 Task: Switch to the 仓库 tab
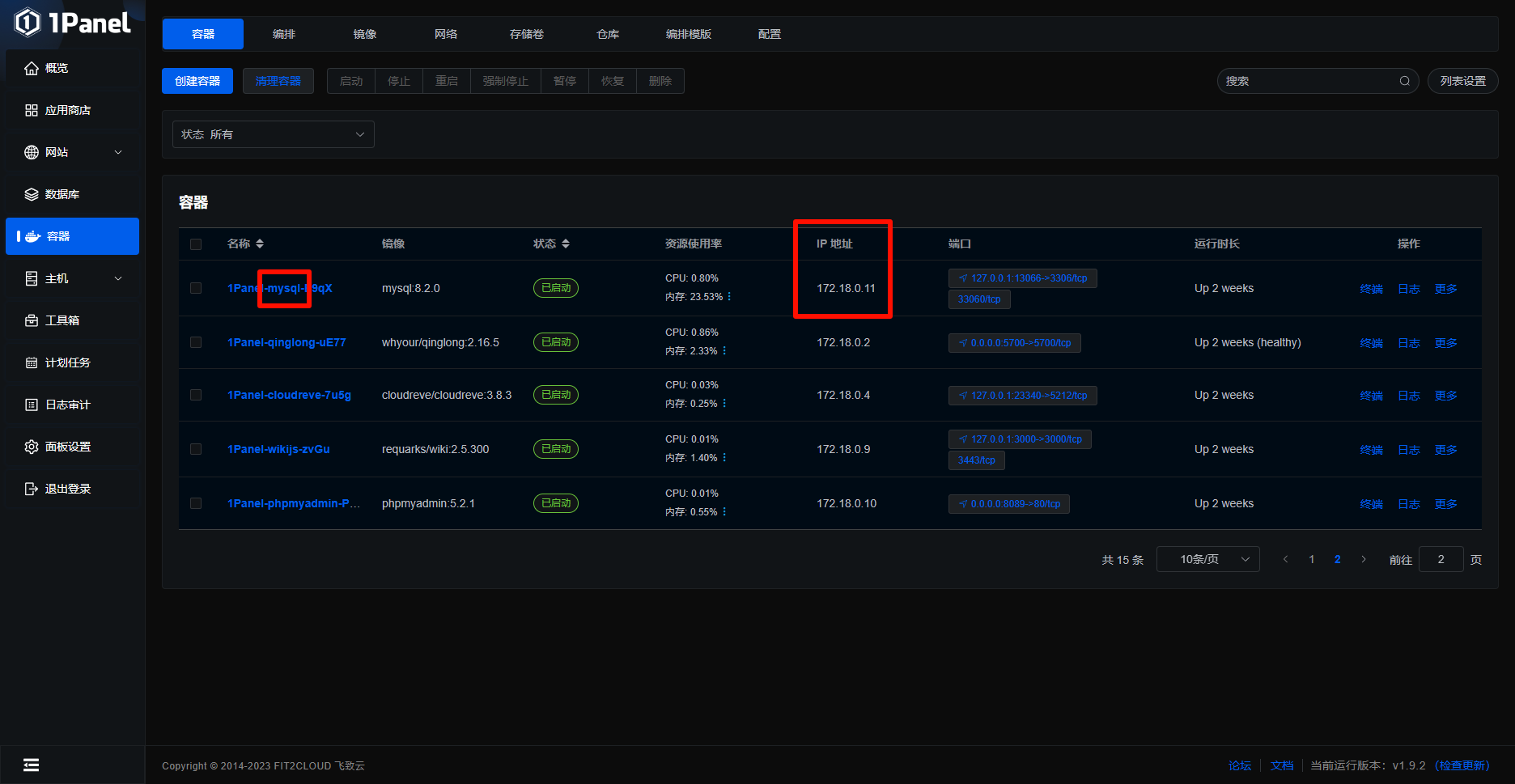tap(608, 34)
